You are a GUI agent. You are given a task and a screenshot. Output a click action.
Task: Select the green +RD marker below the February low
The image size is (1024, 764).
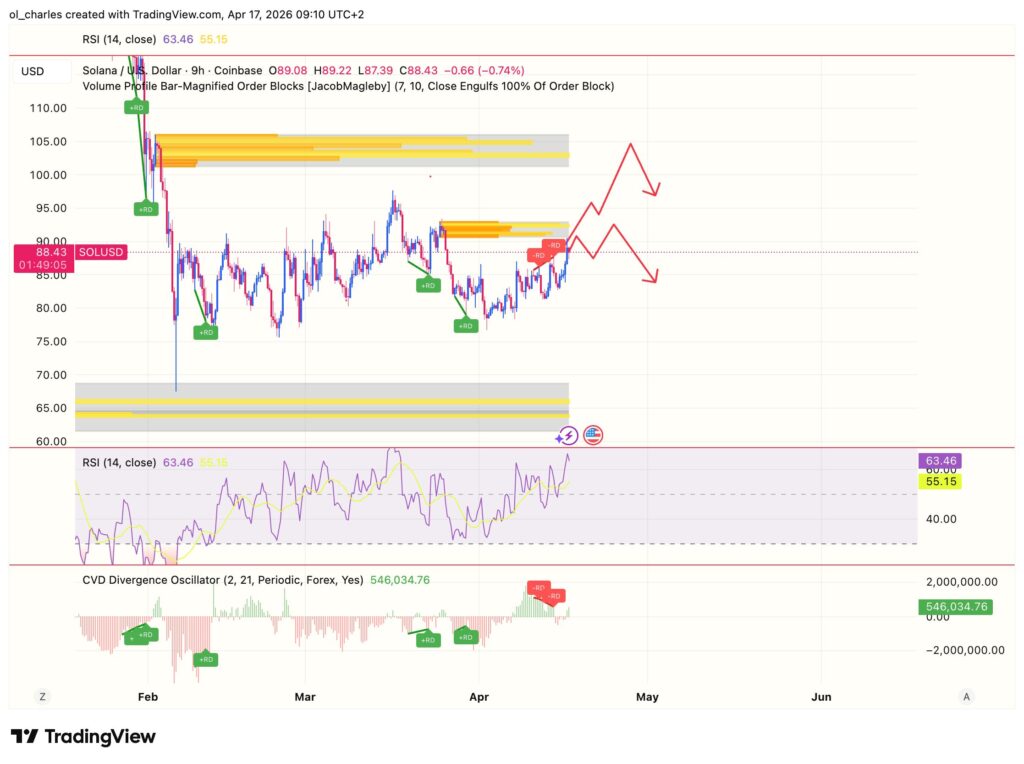(x=204, y=331)
